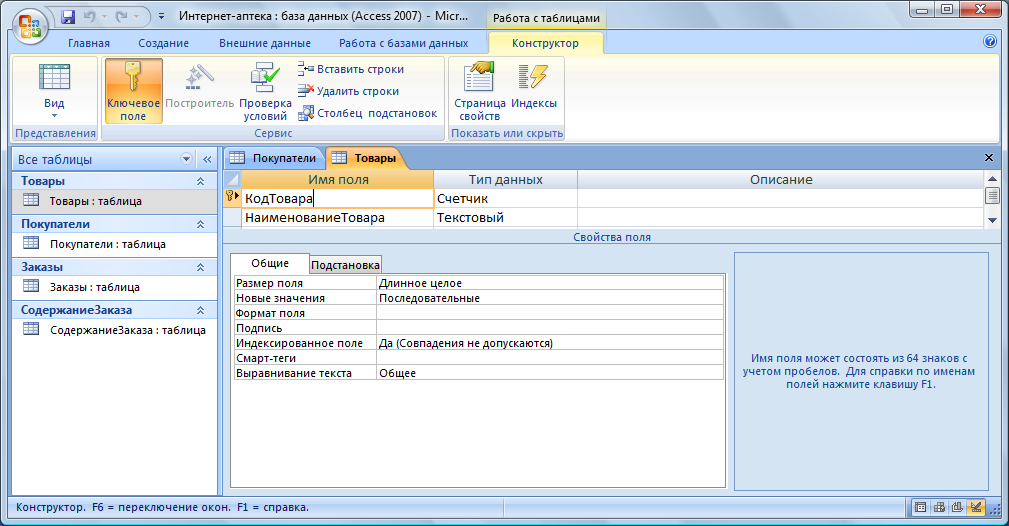Screen dimensions: 1009x526
Task: Switch to Работа с базами данных tab
Action: tap(403, 43)
